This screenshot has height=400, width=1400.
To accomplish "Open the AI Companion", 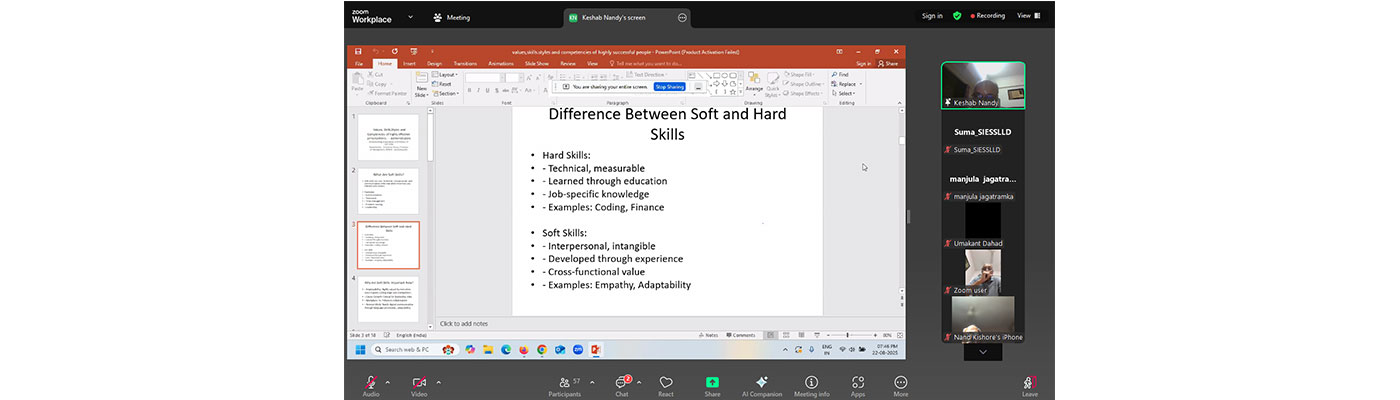I will coord(761,385).
